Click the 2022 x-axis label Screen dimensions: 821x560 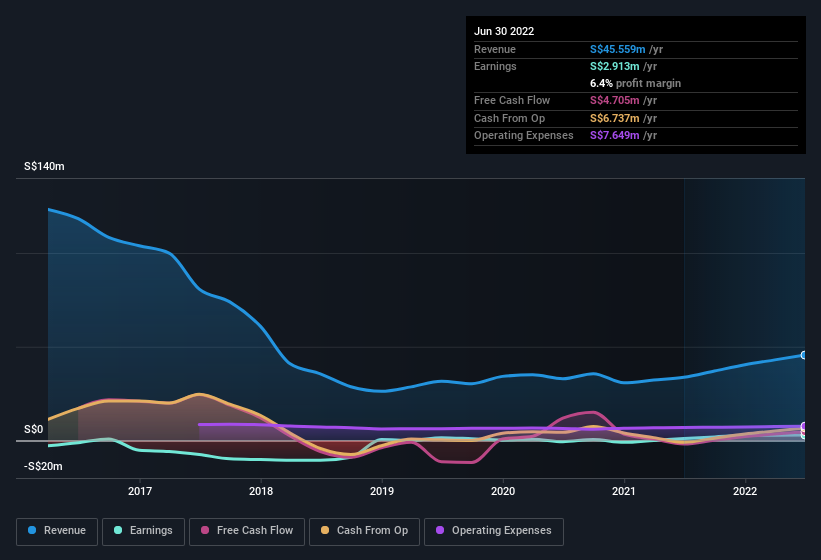tap(745, 491)
